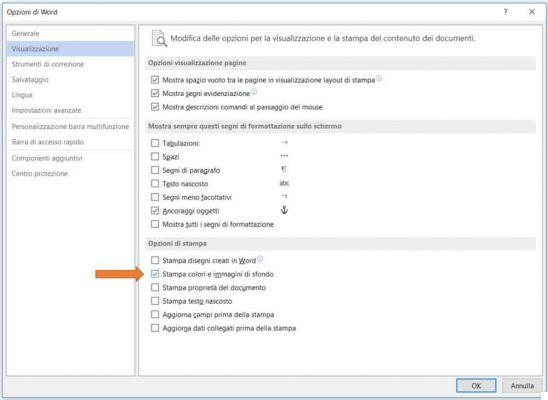Enable Stampa testo nascosto

tap(155, 301)
